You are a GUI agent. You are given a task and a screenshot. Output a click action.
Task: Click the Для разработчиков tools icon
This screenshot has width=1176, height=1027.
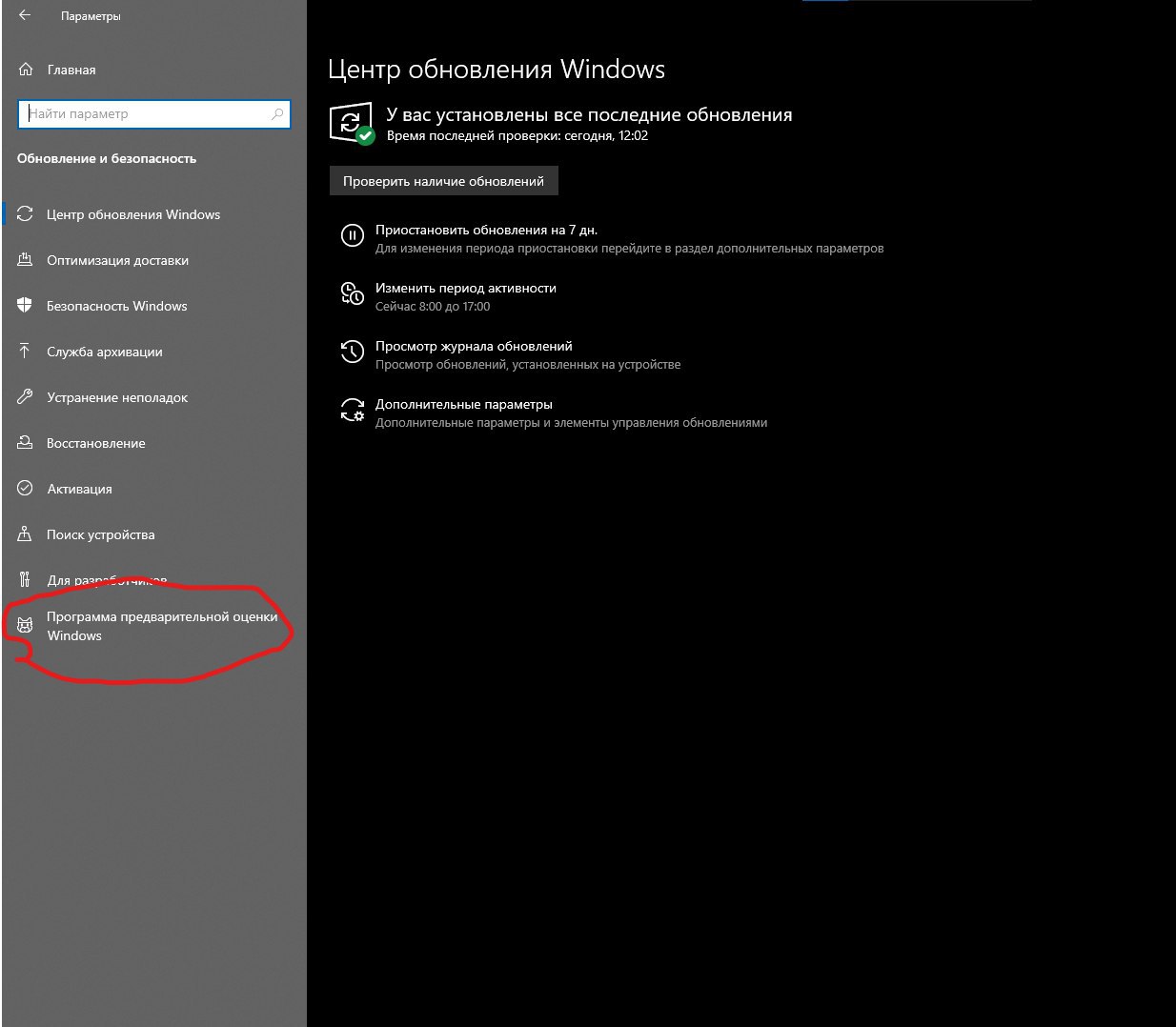pyautogui.click(x=26, y=580)
